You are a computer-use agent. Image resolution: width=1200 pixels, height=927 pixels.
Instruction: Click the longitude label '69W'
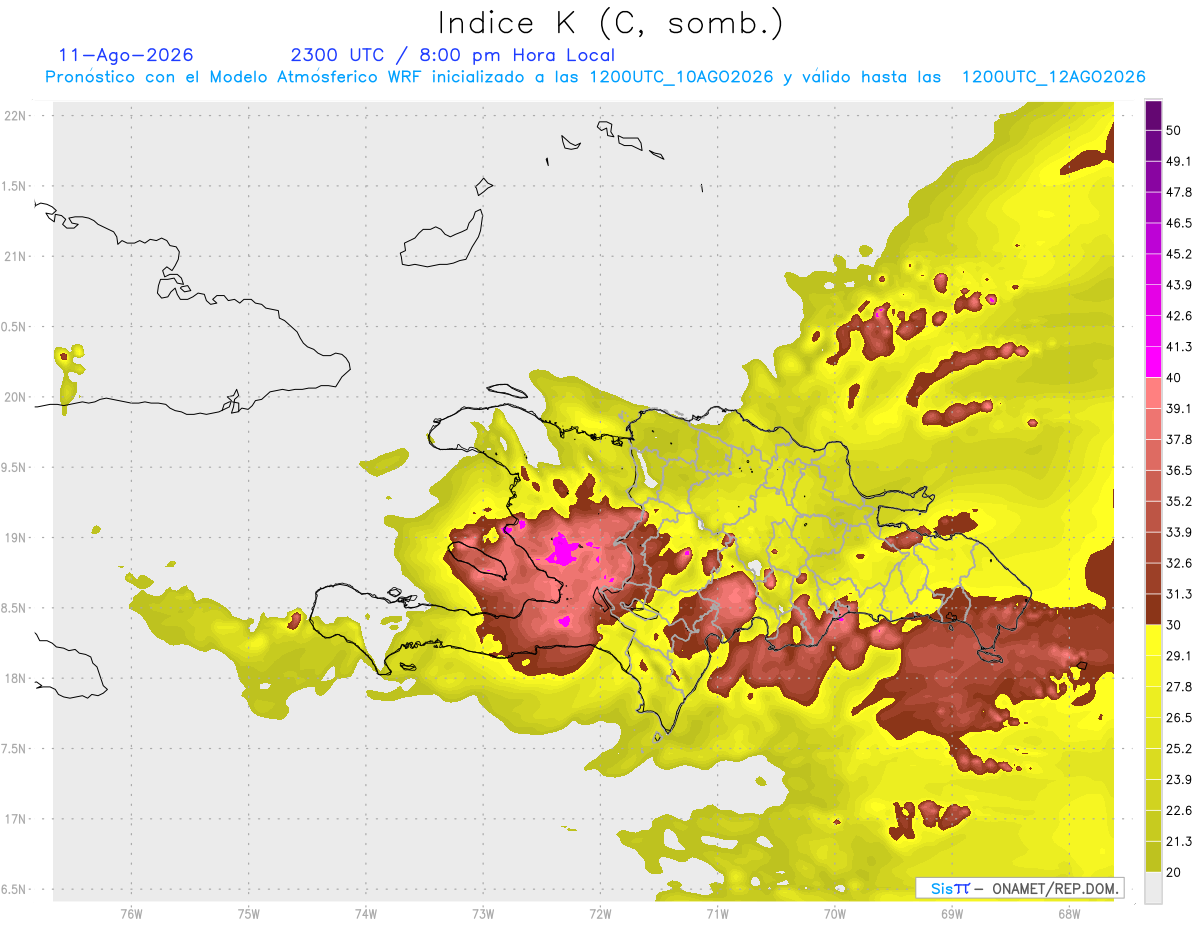951,914
